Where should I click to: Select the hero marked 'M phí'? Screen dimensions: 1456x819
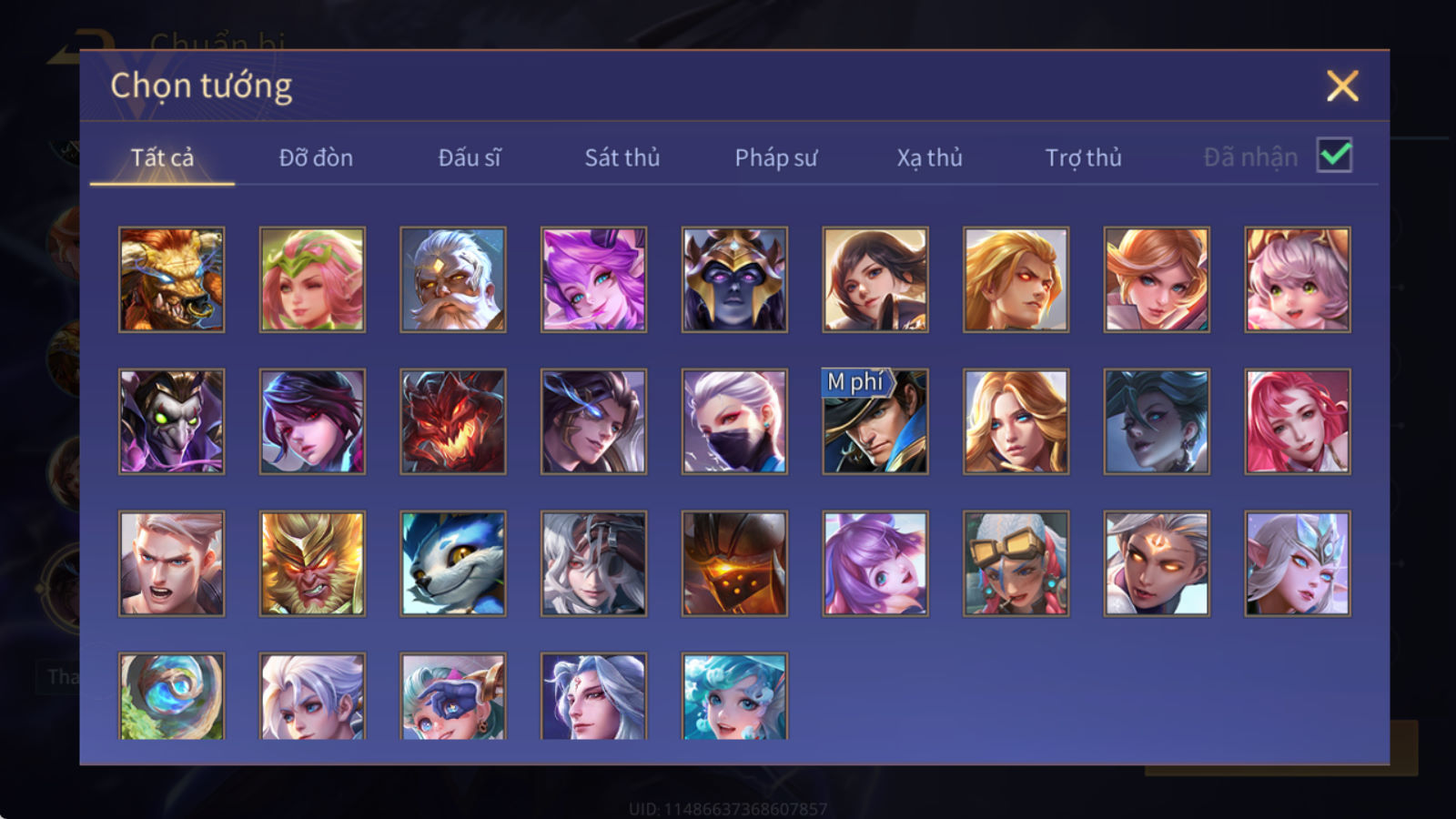(x=875, y=421)
